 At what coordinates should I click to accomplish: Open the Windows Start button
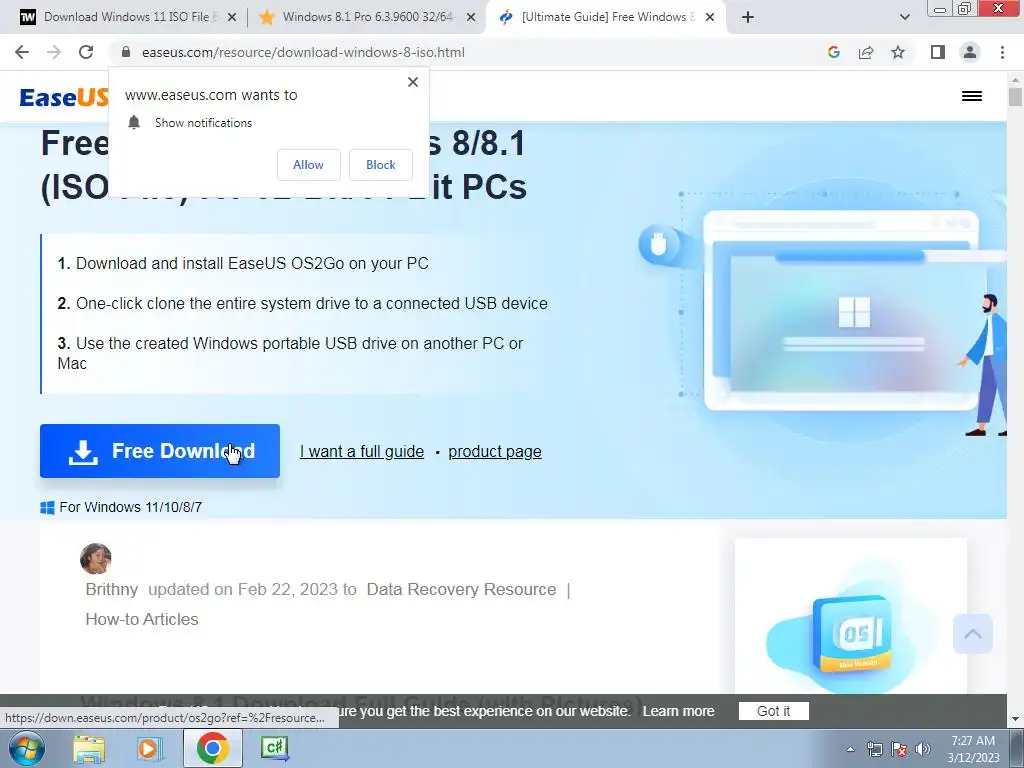[26, 748]
